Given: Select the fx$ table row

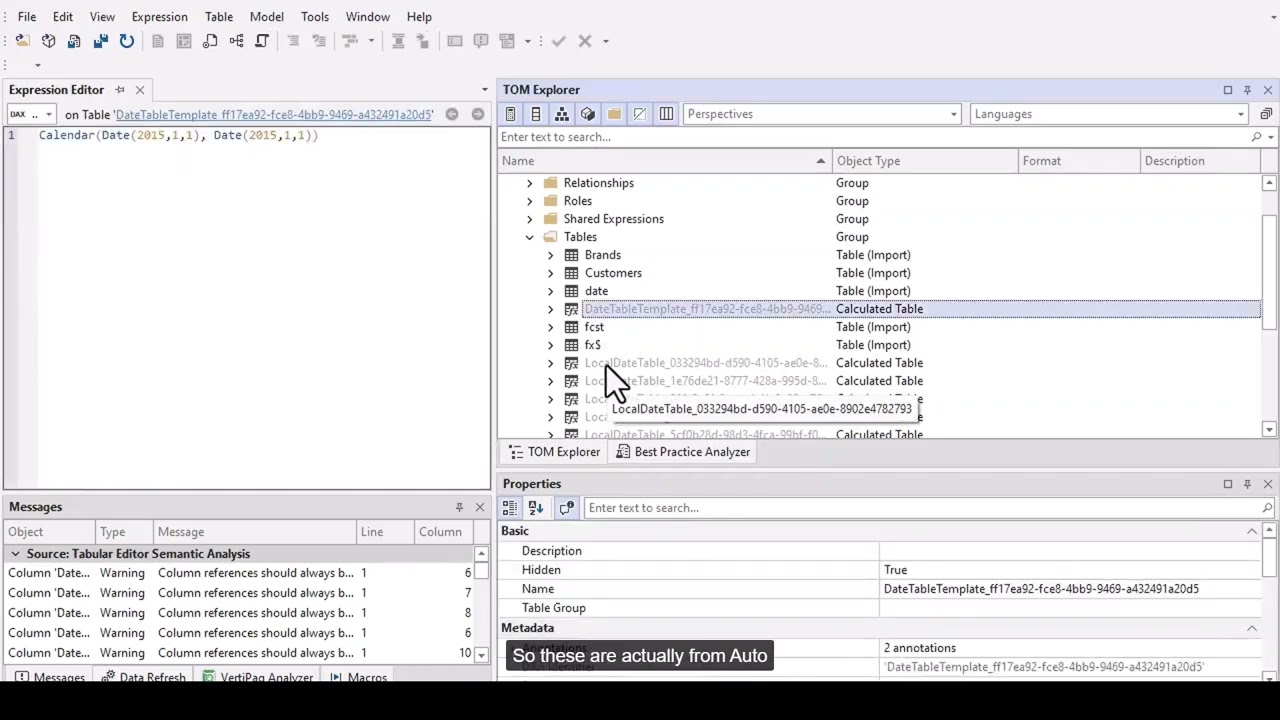Looking at the screenshot, I should (880, 345).
